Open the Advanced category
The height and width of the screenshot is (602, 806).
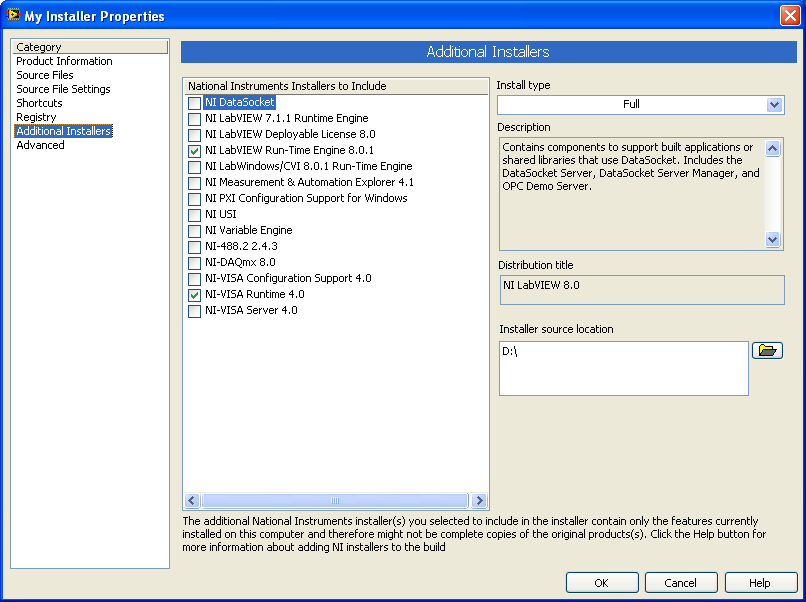click(x=40, y=145)
